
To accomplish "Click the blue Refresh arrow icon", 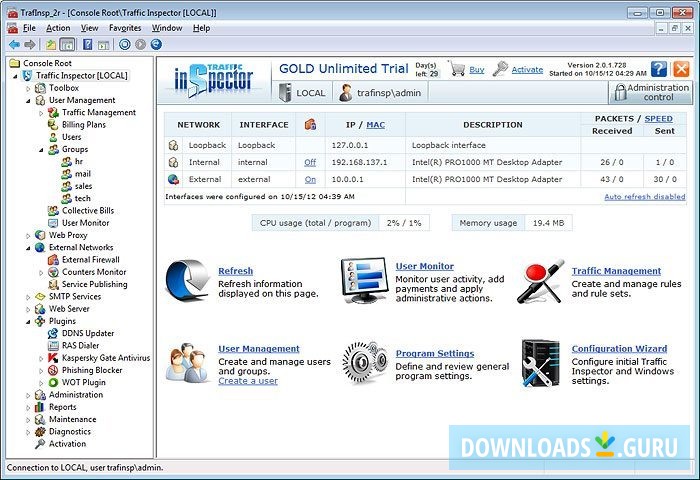I will 187,280.
